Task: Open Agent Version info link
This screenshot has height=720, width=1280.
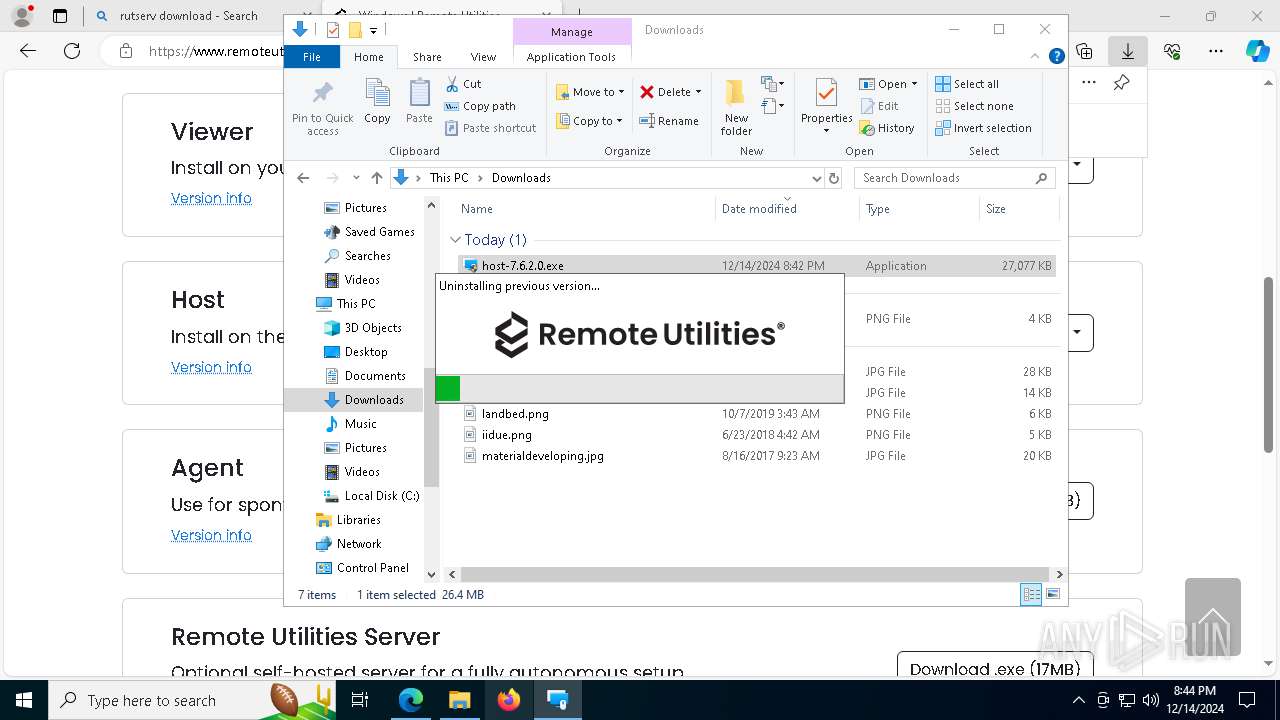Action: 211,535
